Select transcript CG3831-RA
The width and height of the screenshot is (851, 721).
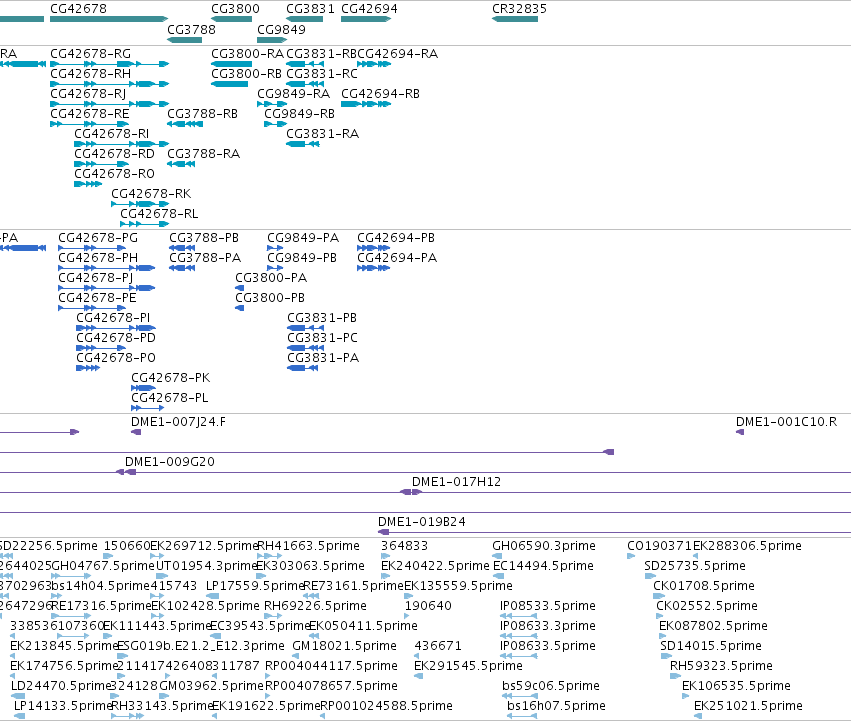303,144
